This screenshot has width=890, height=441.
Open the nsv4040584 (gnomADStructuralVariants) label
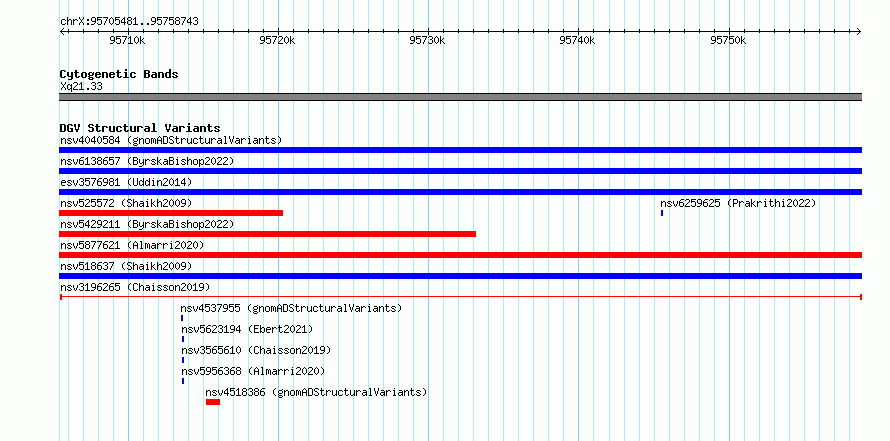click(x=171, y=140)
